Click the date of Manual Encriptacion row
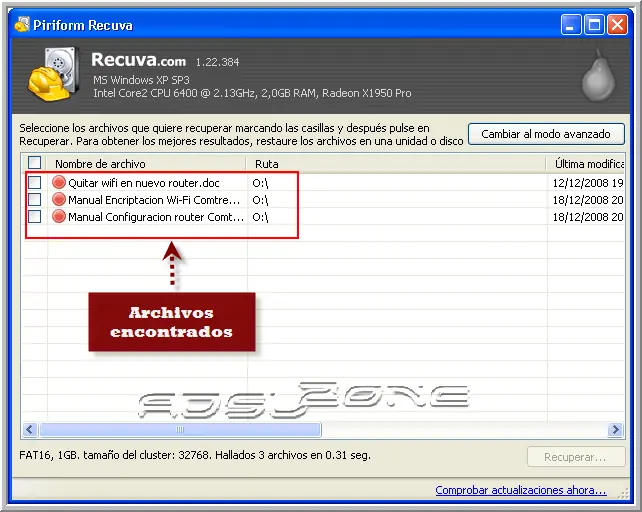This screenshot has width=642, height=512. 588,200
